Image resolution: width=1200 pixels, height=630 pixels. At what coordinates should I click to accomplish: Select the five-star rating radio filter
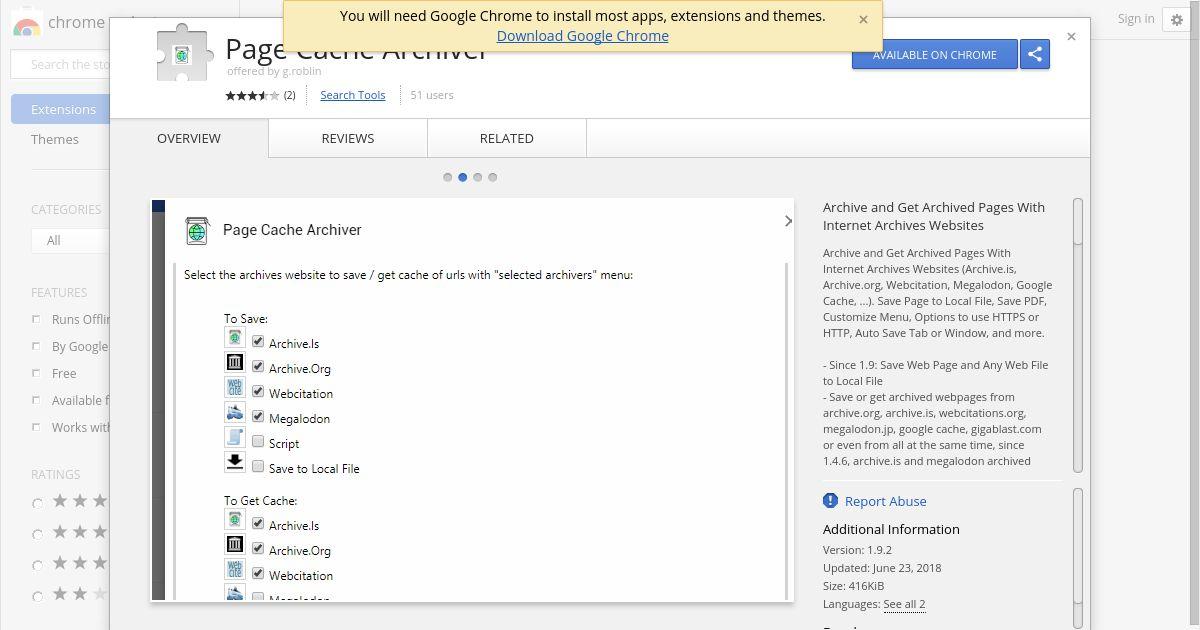pyautogui.click(x=38, y=503)
